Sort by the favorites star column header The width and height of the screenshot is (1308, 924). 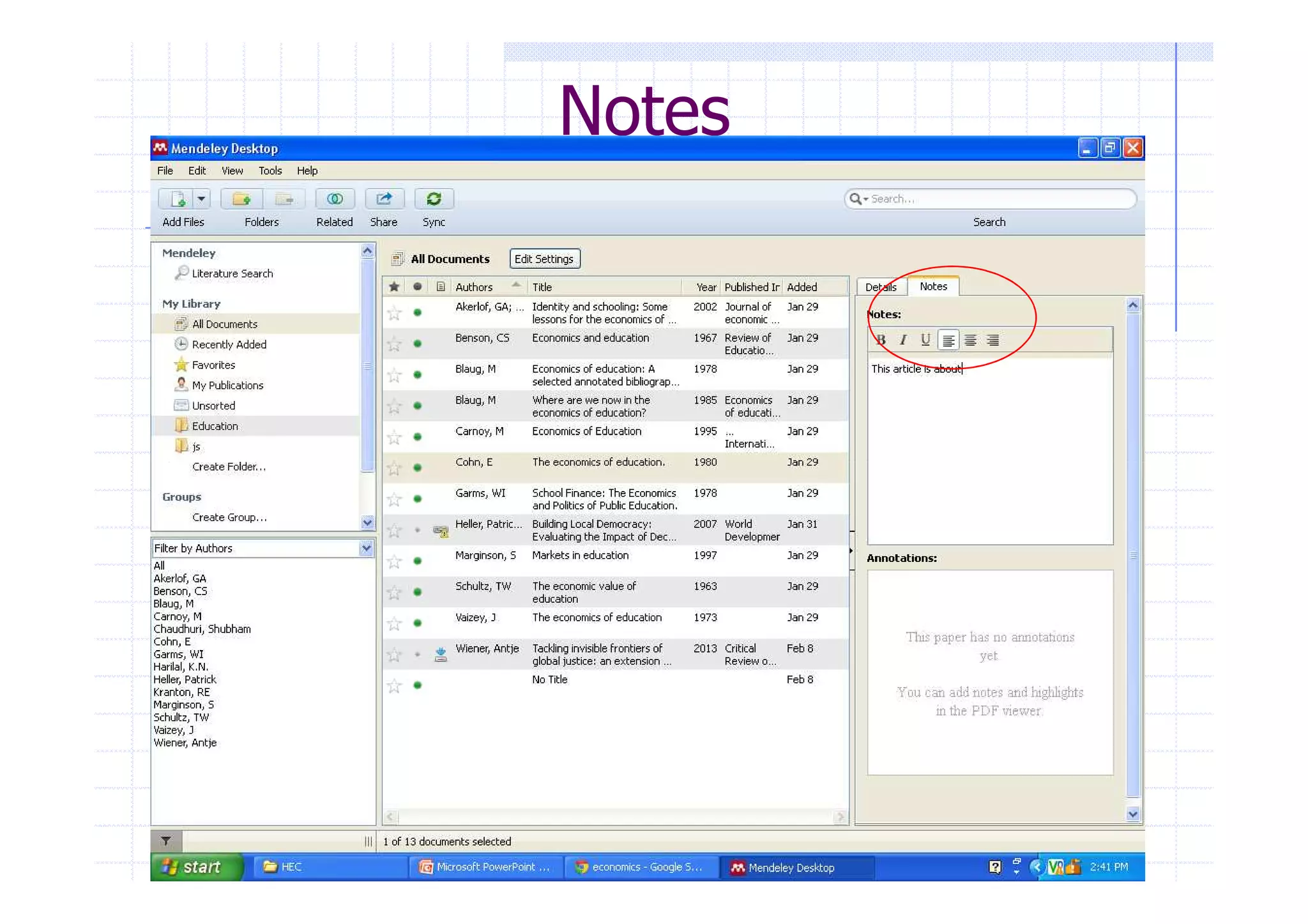(x=395, y=287)
